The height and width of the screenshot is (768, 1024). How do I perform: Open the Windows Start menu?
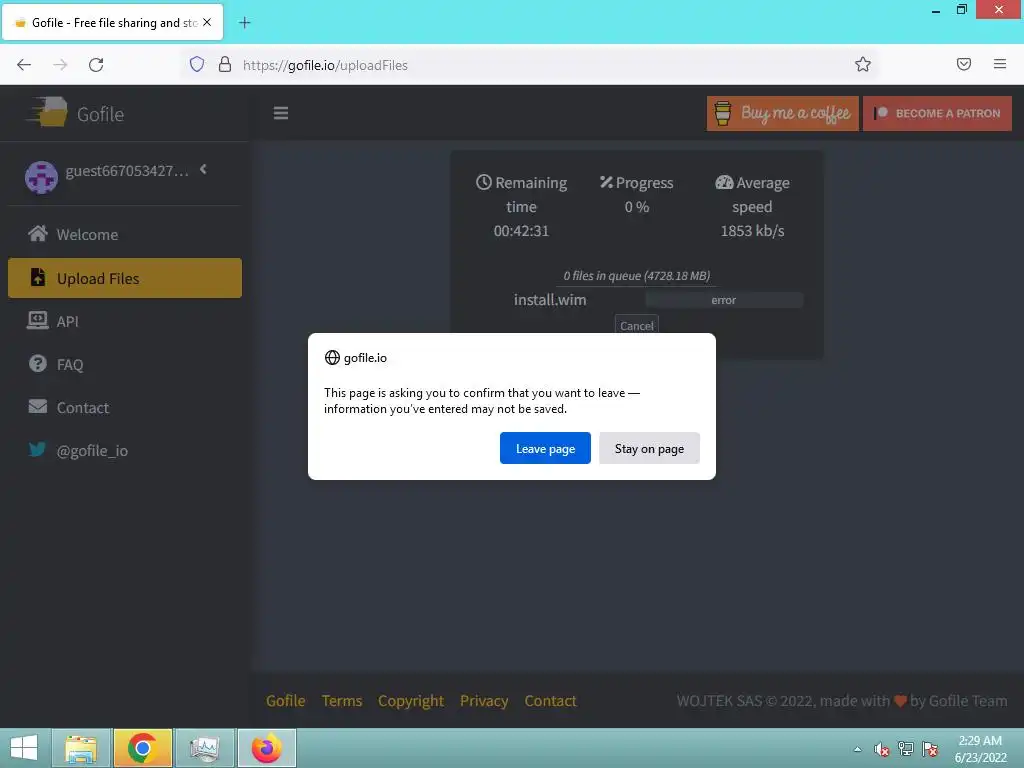24,748
